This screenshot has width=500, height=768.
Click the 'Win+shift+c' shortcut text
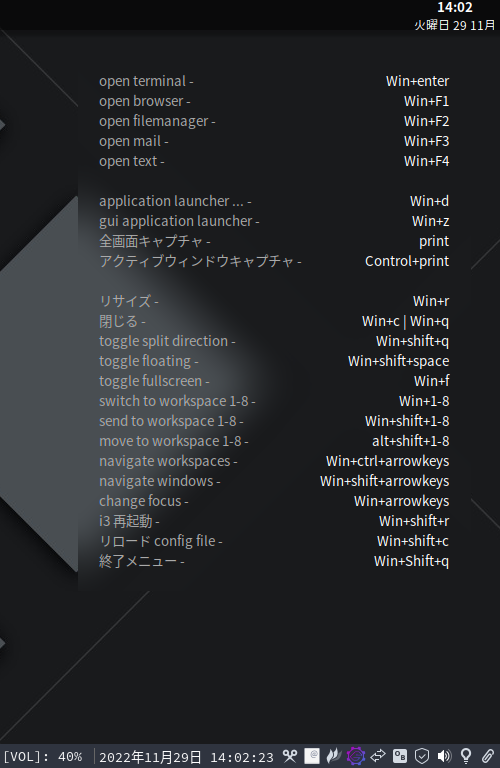(413, 541)
